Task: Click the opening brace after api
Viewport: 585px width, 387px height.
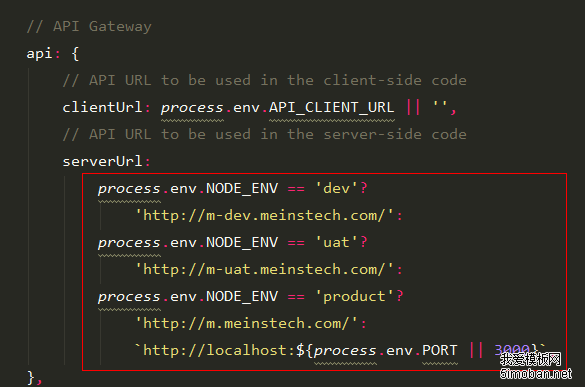Action: pyautogui.click(x=75, y=54)
